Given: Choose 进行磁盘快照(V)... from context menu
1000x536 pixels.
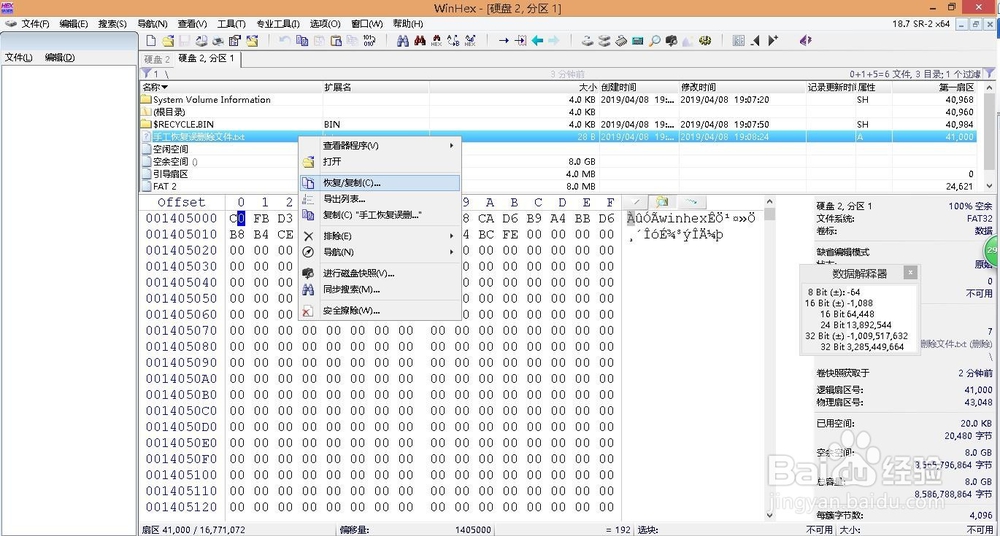Looking at the screenshot, I should pos(380,273).
